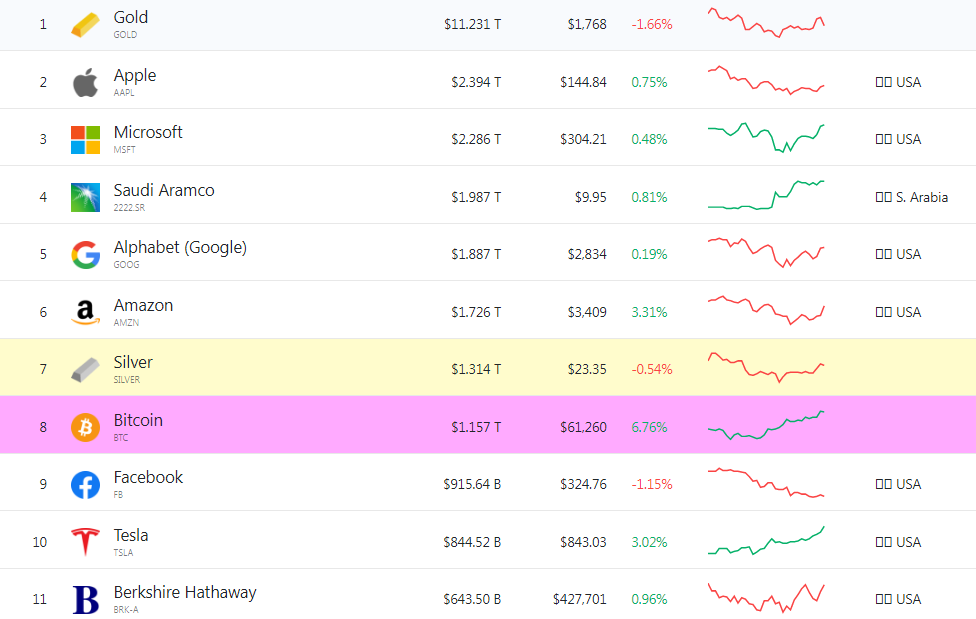The width and height of the screenshot is (976, 619).
Task: Go to the Saudi Aramco page link
Action: 164,190
